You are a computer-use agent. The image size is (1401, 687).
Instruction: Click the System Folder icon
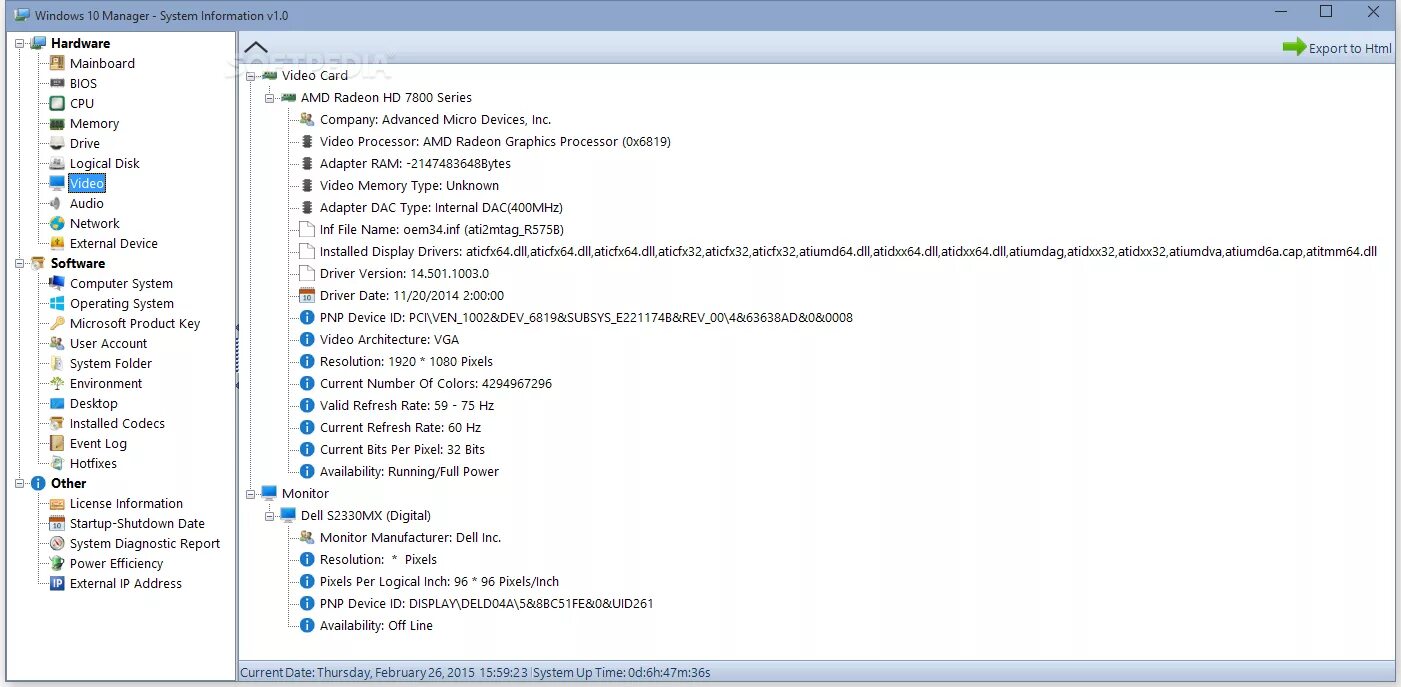(x=57, y=363)
